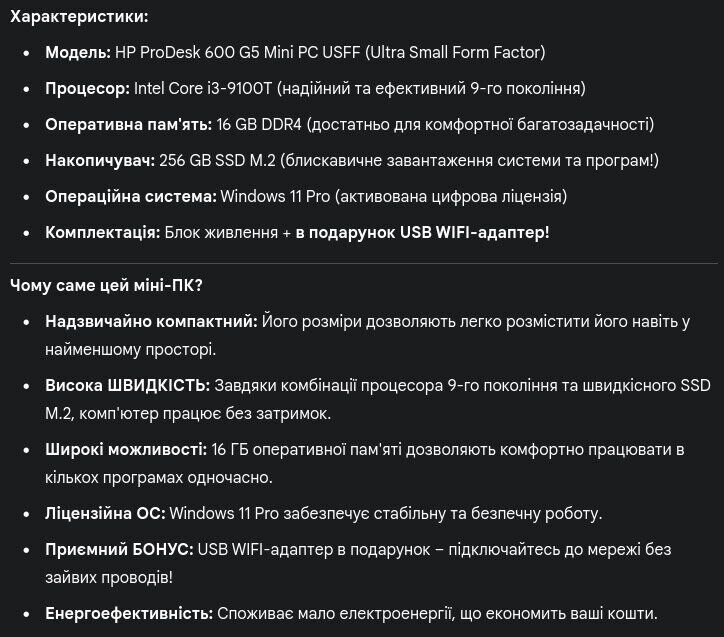Click the "Характеристики:" heading
This screenshot has width=724, height=637.
79,17
